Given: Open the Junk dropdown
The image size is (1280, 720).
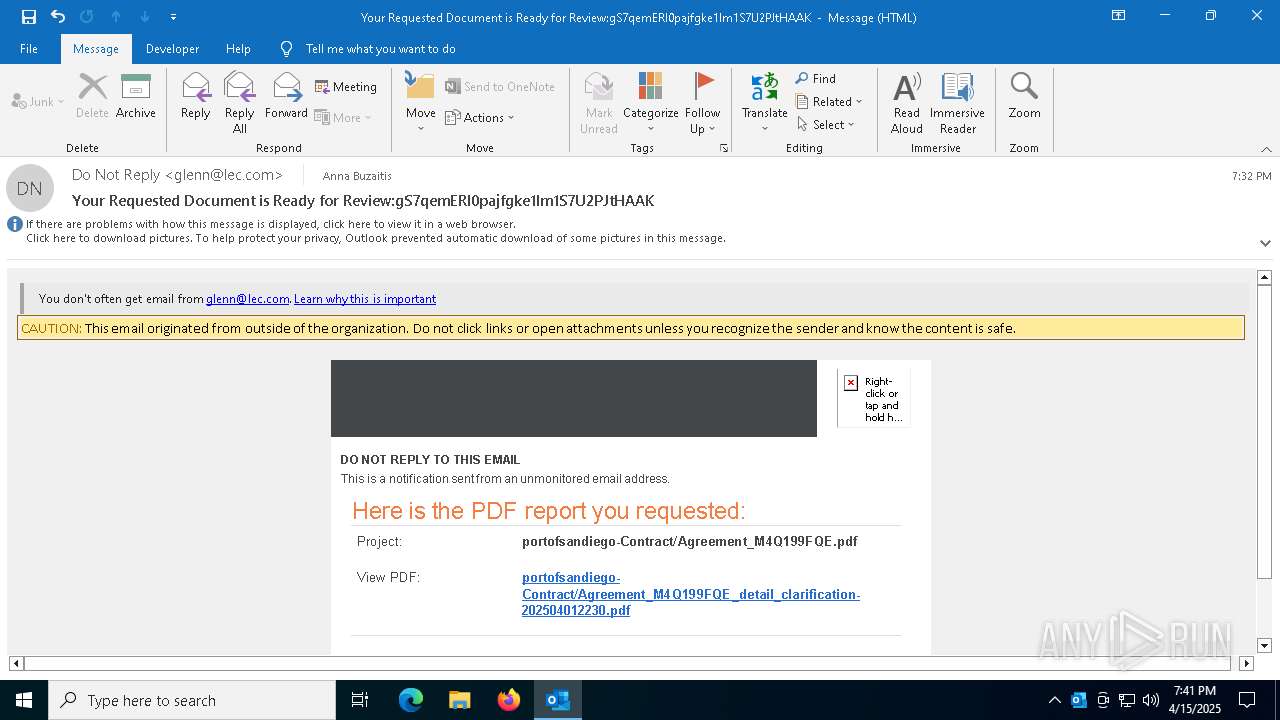Looking at the screenshot, I should 38,101.
